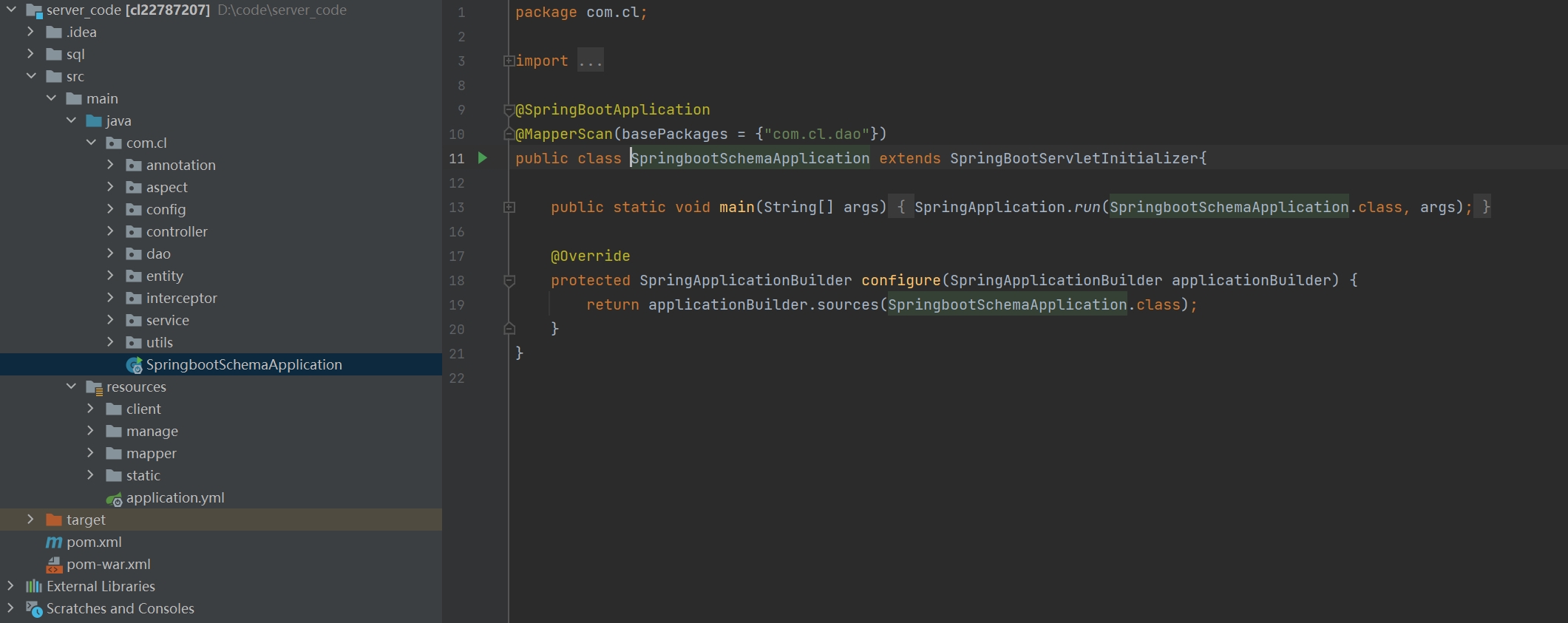
Task: Expand the folded import block on line 3
Action: (x=509, y=61)
